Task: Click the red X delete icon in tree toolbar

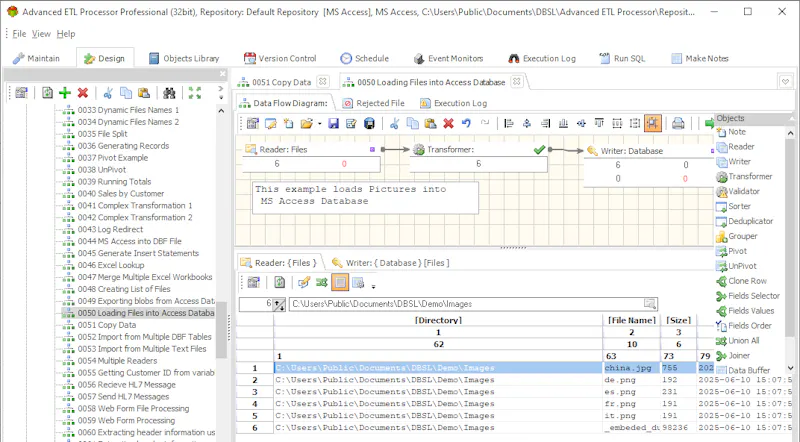Action: click(83, 92)
